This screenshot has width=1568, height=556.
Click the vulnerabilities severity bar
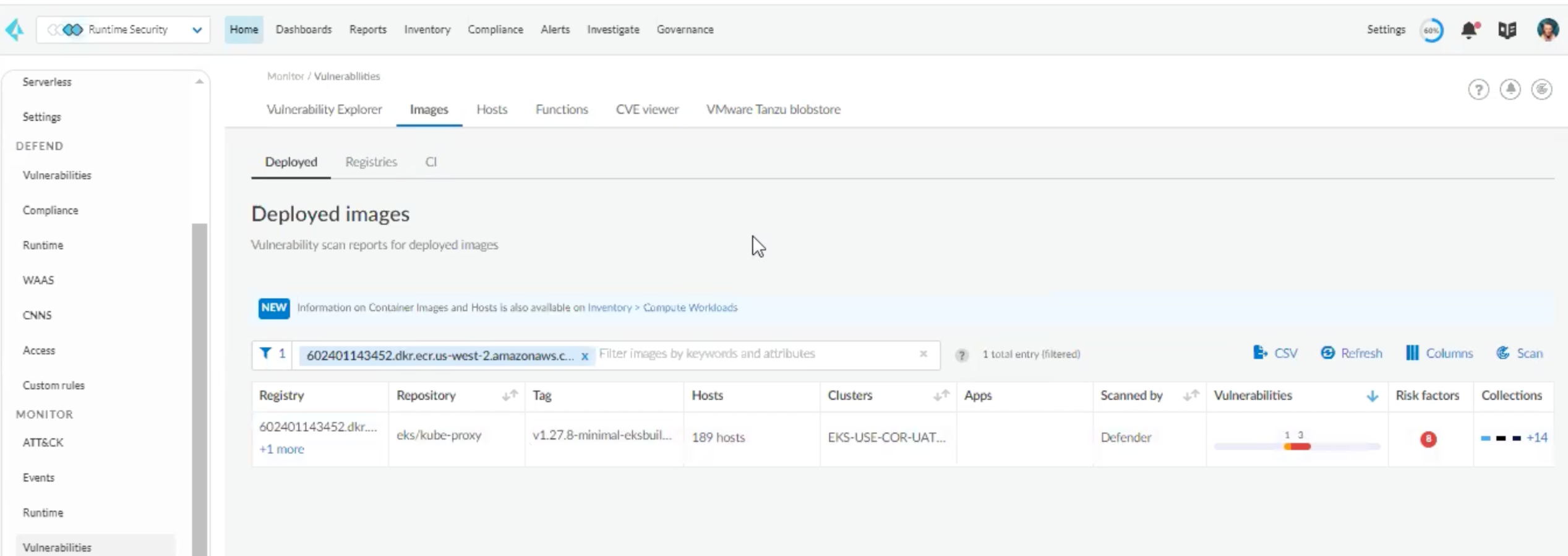(1296, 446)
